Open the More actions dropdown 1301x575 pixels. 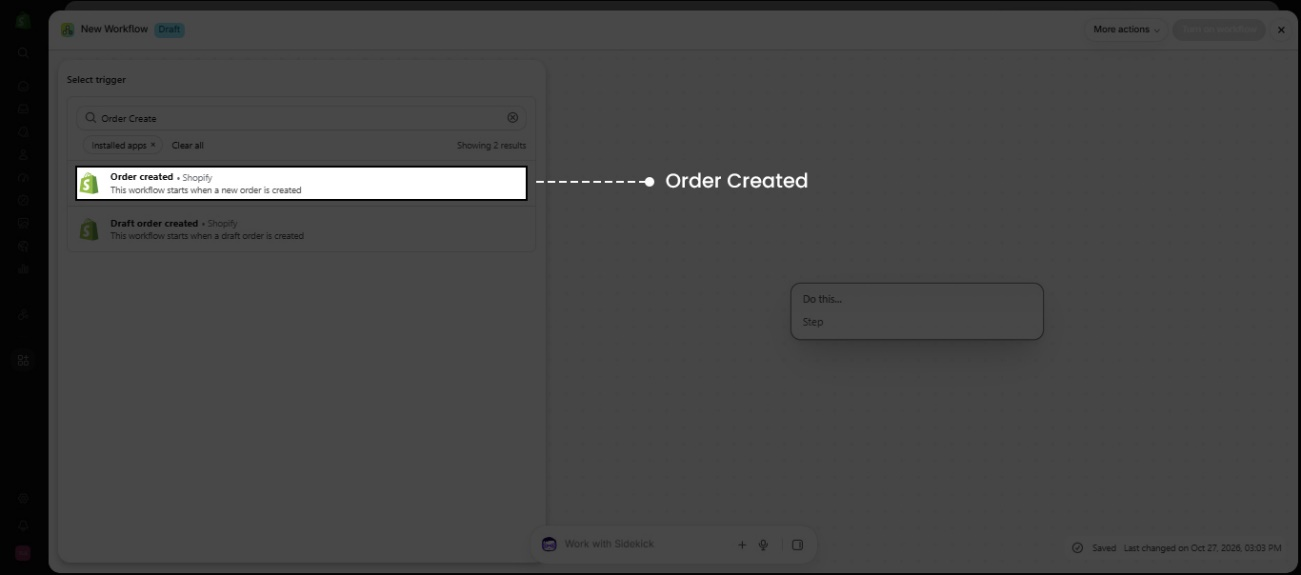click(x=1126, y=30)
